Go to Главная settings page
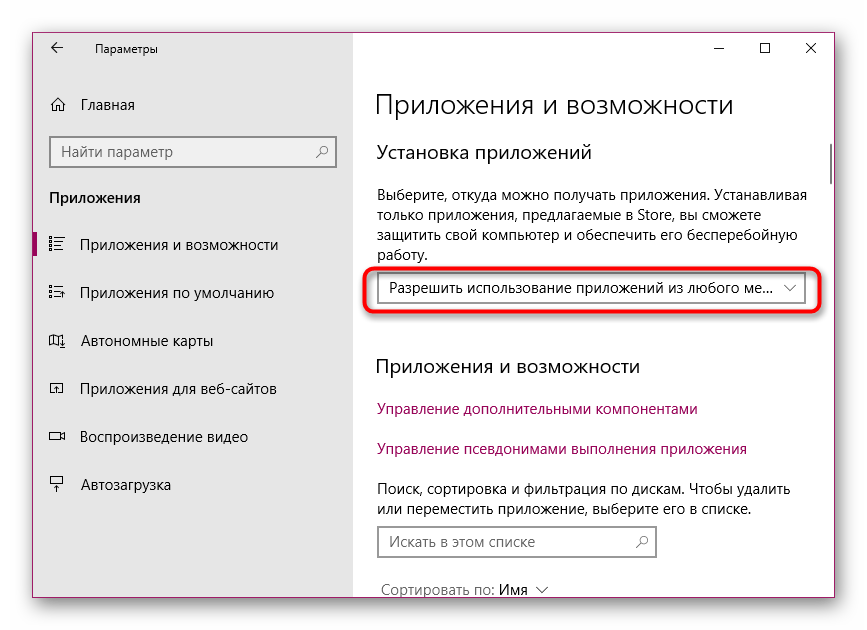Screen dimensions: 867x630 click(x=108, y=105)
